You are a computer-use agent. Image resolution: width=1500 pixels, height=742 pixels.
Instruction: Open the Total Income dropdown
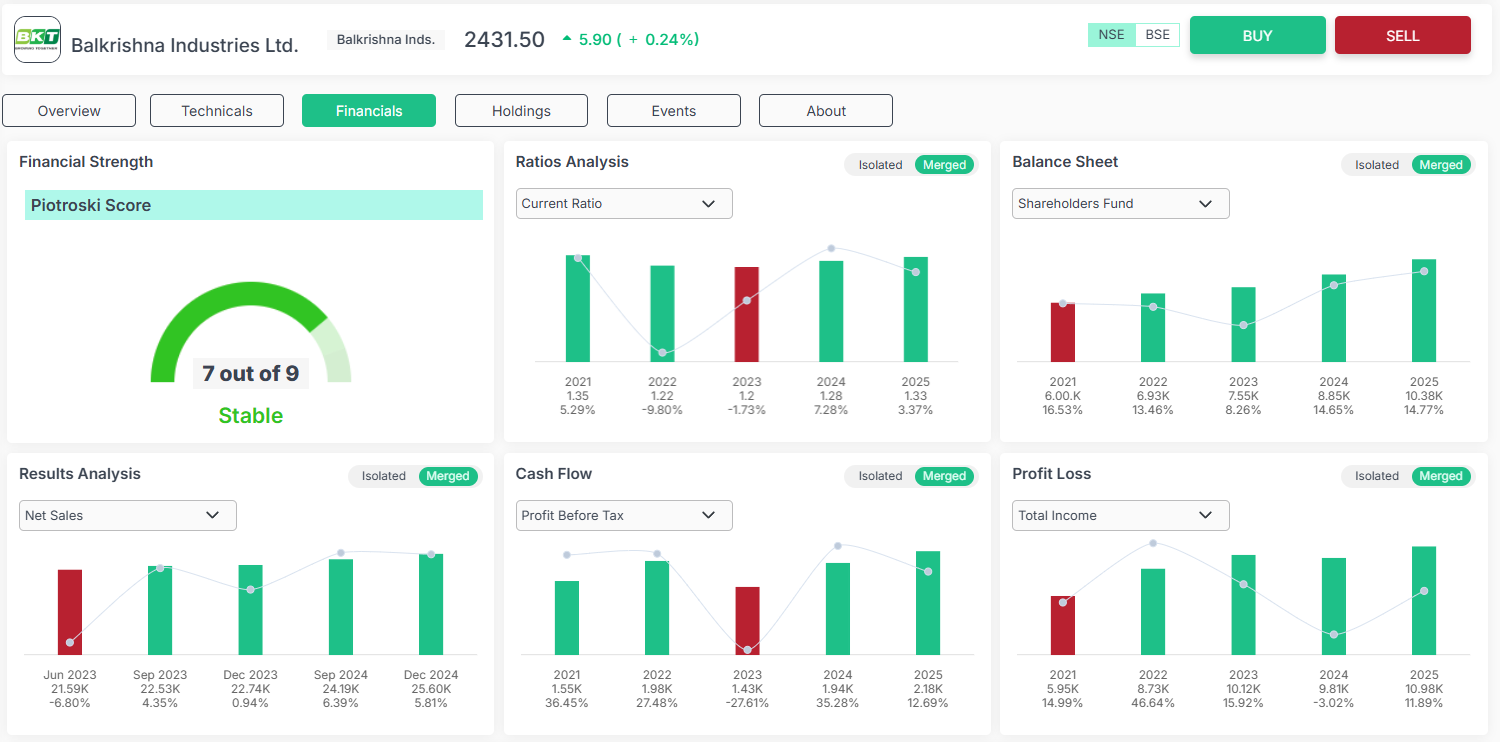(x=1121, y=515)
